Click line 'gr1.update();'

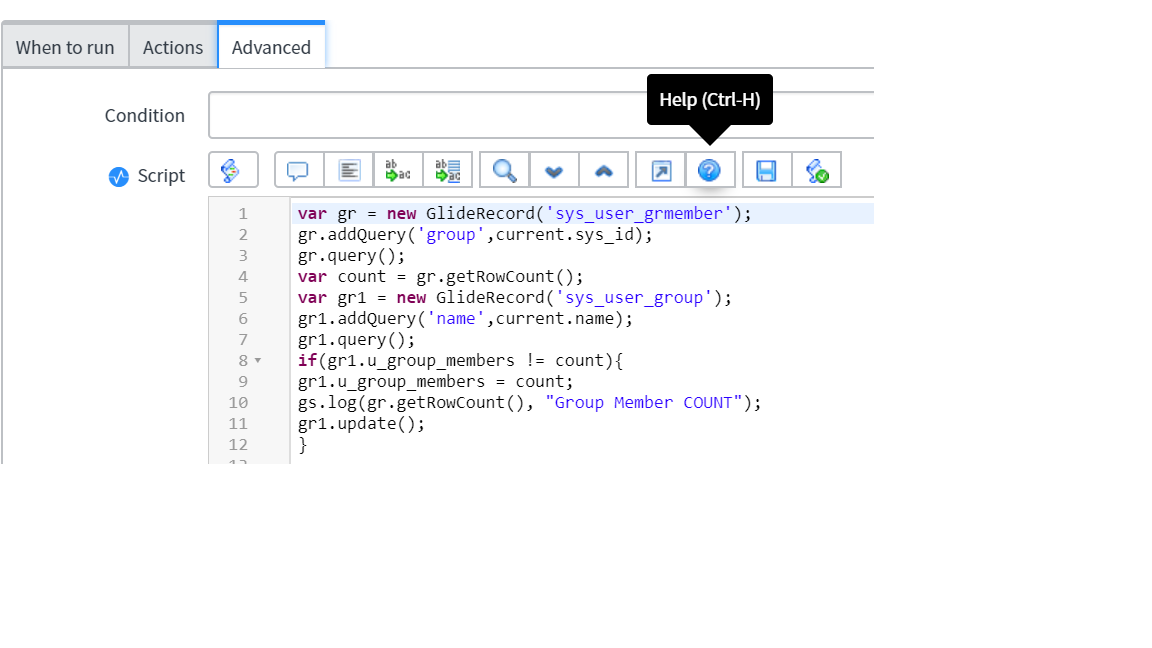361,424
